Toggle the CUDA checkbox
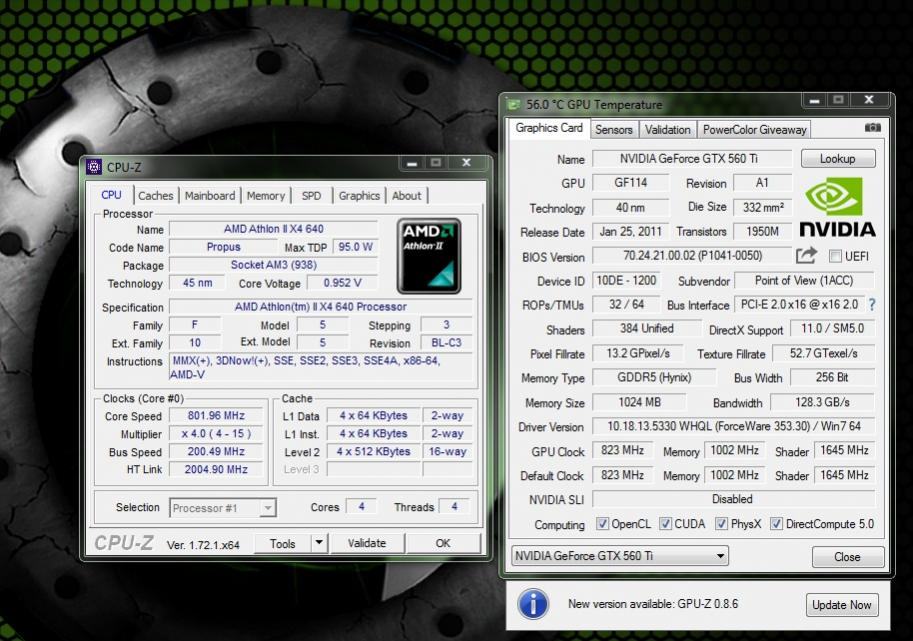Image resolution: width=913 pixels, height=641 pixels. 665,523
